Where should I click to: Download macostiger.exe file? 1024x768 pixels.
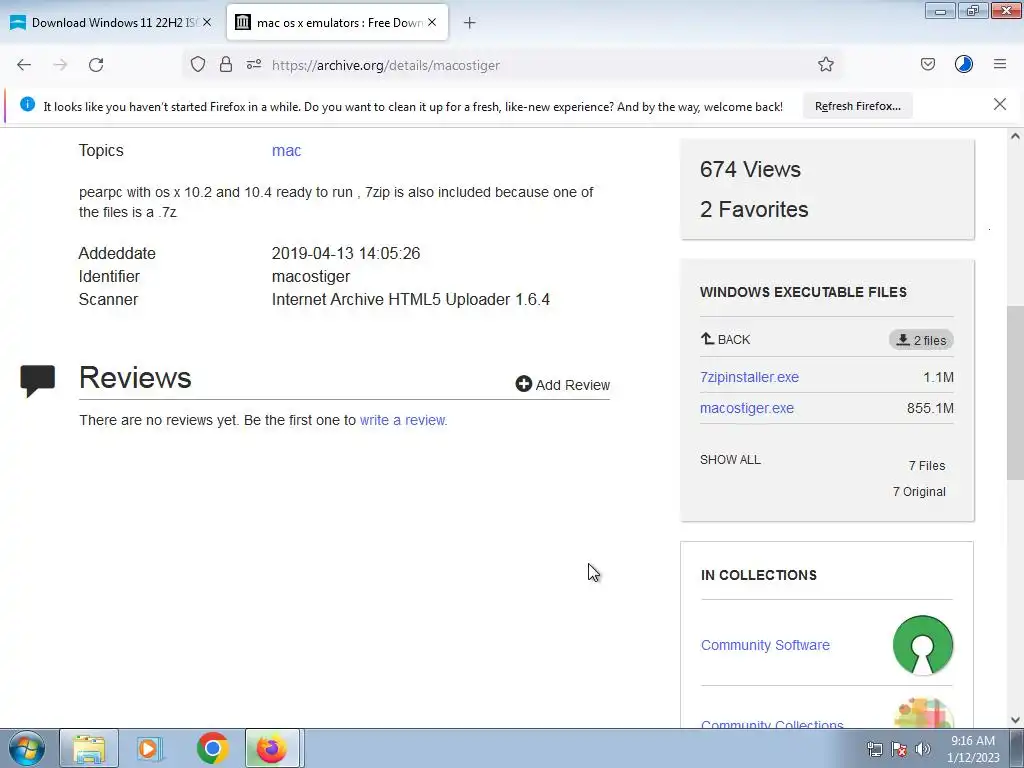[x=747, y=408]
